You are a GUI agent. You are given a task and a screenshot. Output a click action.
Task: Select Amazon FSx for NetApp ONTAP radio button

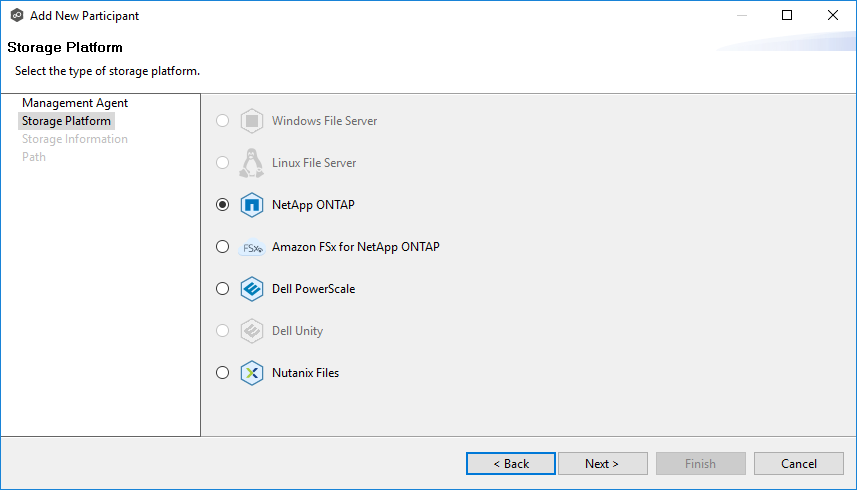(222, 247)
